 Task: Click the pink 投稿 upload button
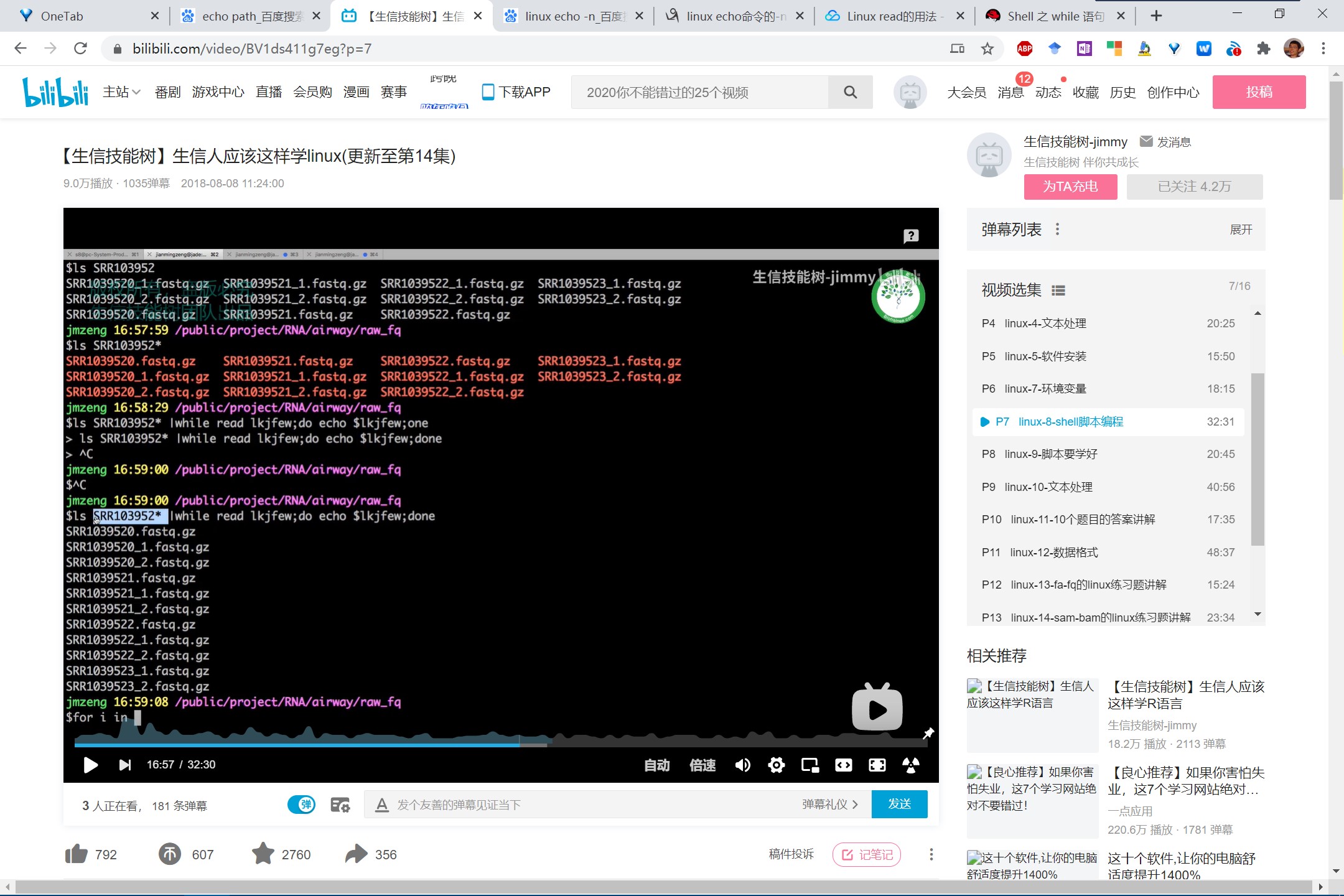tap(1258, 92)
